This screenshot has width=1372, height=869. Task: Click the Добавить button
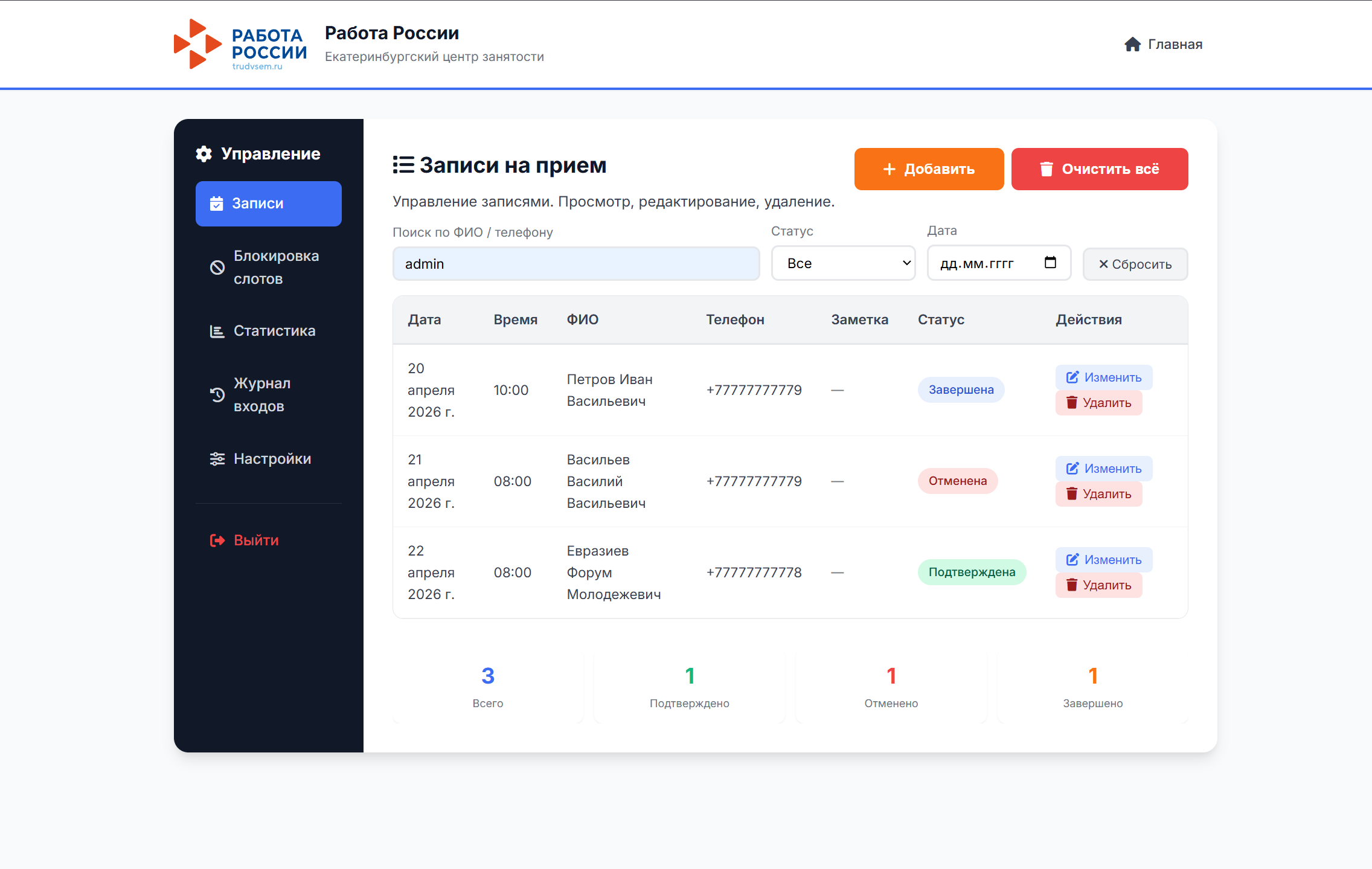[x=928, y=169]
